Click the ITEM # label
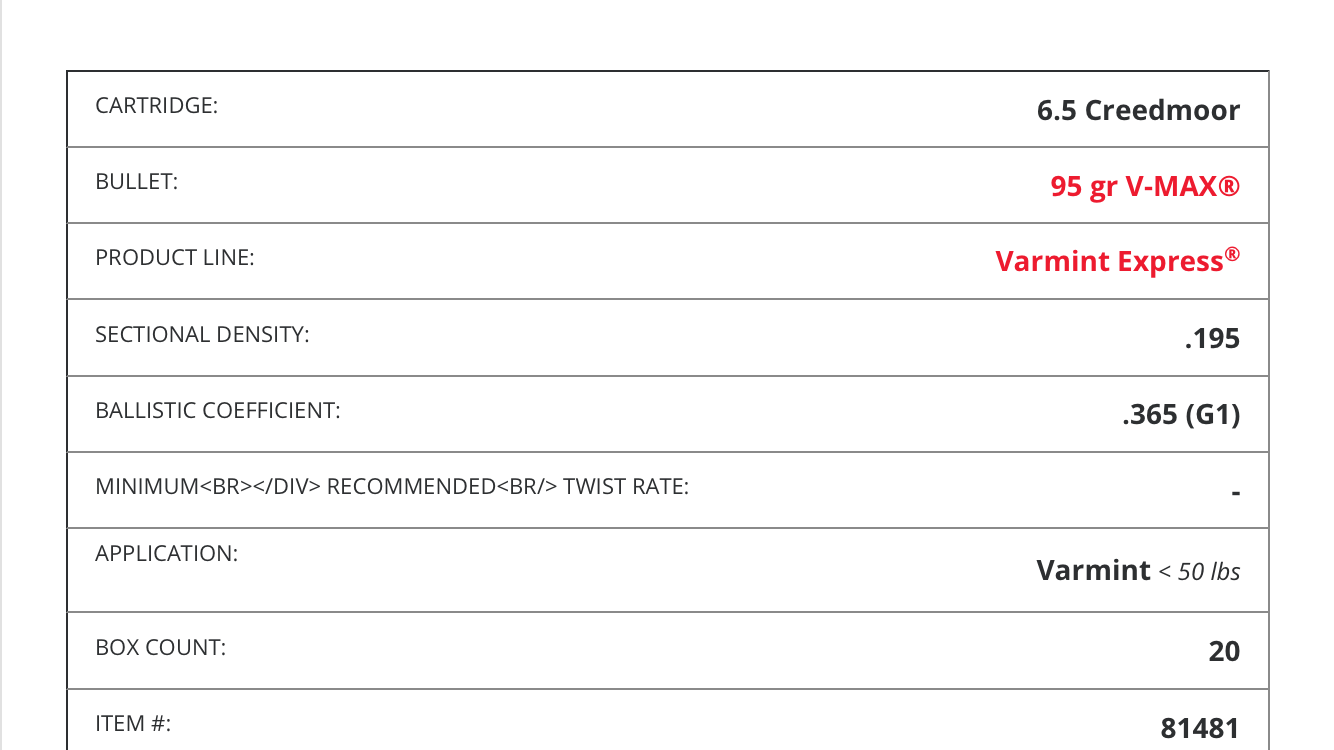Screen dimensions: 1334x750 tap(134, 723)
